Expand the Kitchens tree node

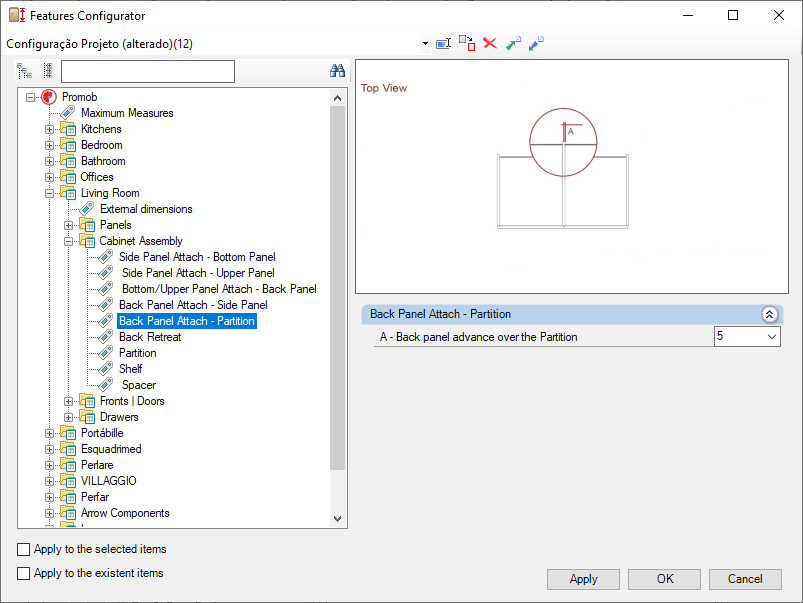pyautogui.click(x=49, y=129)
